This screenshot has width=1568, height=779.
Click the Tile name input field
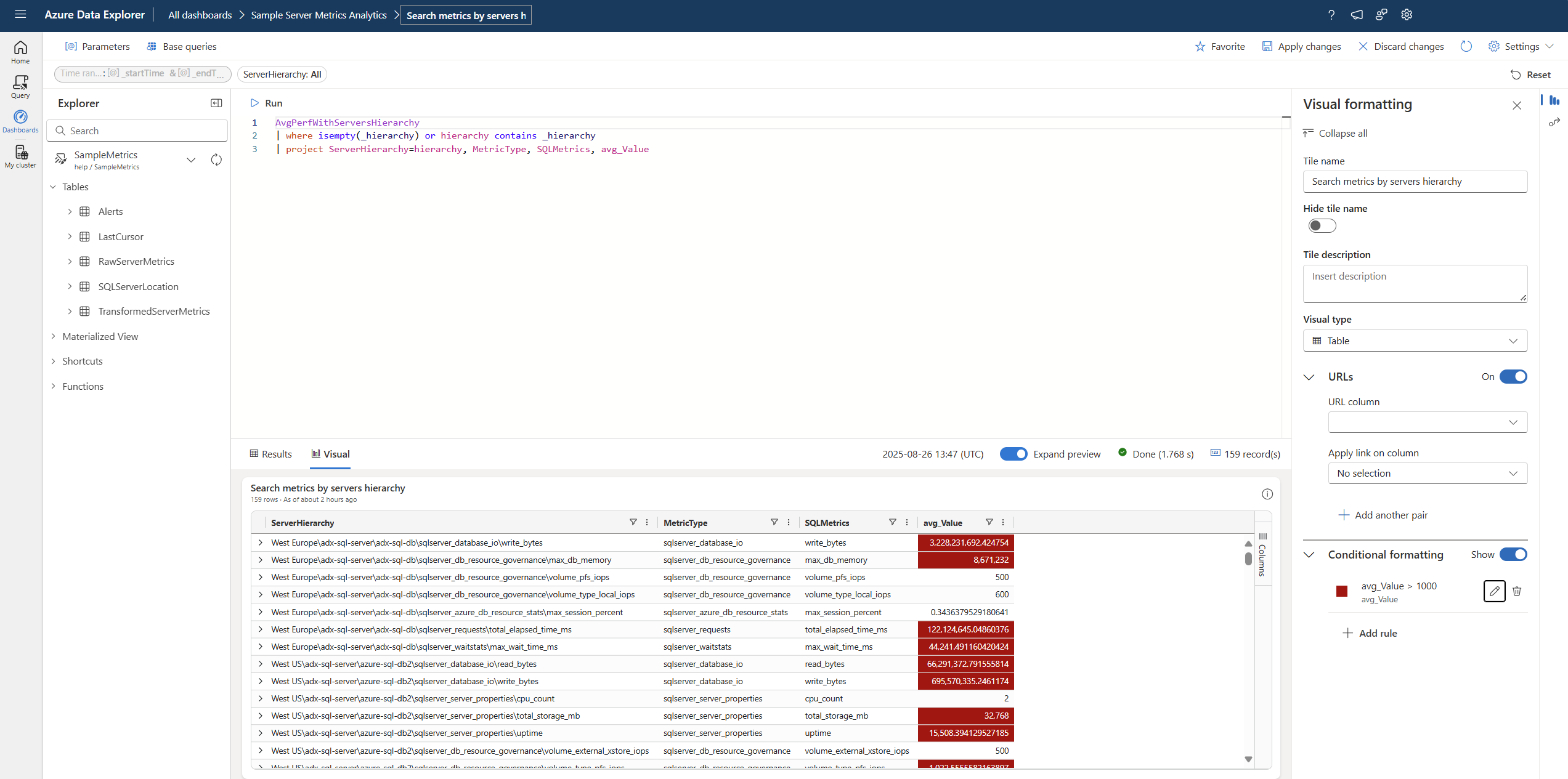pyautogui.click(x=1415, y=181)
